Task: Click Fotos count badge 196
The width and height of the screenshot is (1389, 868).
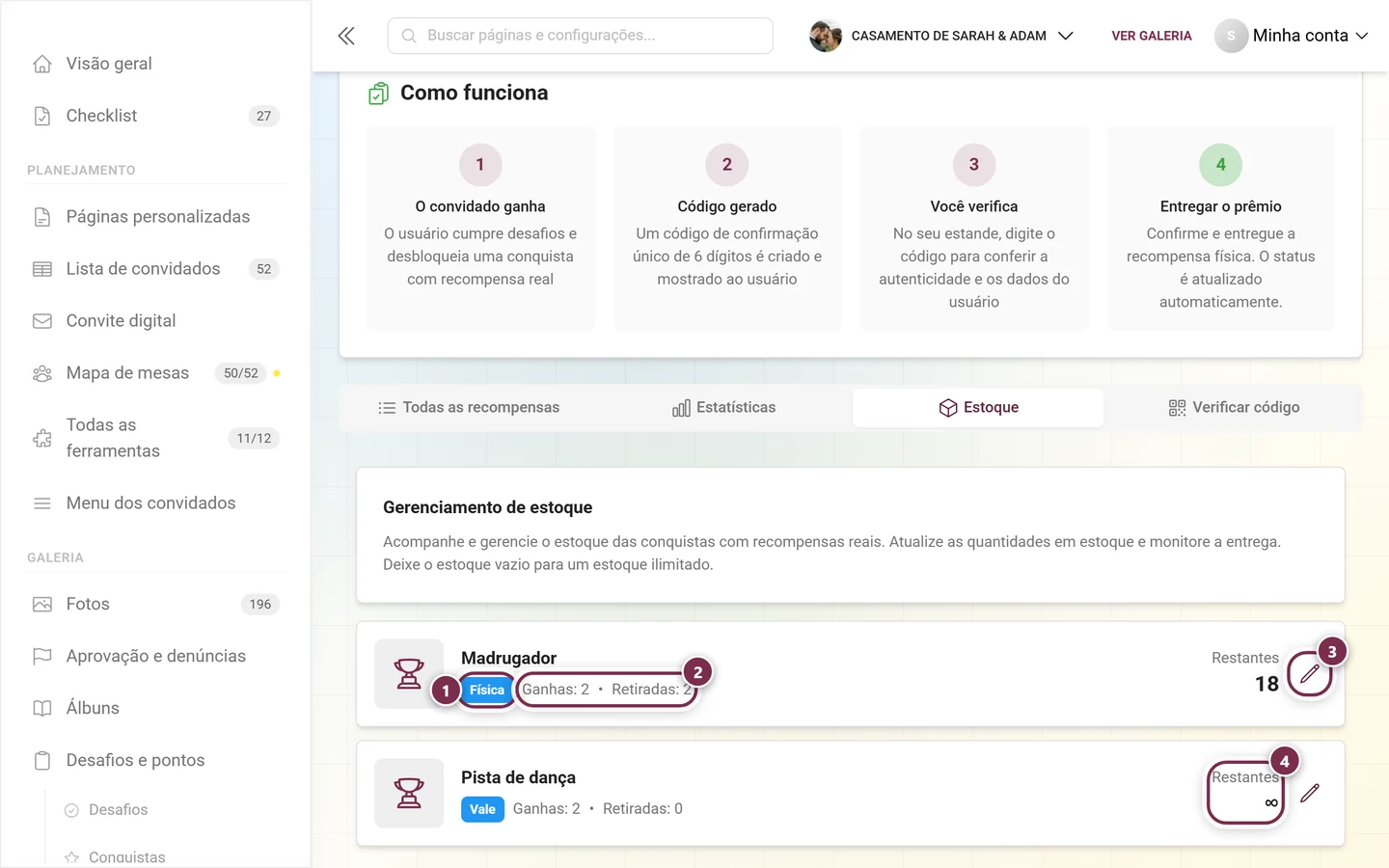Action: tap(260, 605)
